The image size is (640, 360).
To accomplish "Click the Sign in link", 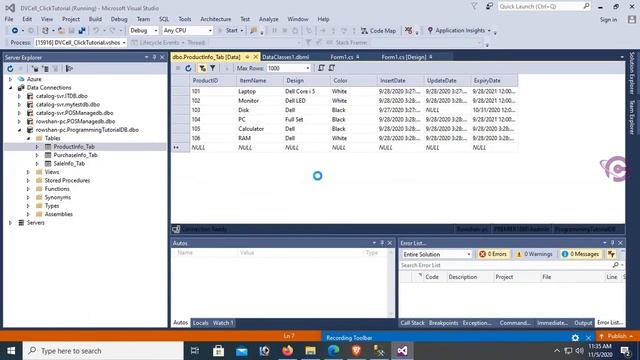I will 608,20.
